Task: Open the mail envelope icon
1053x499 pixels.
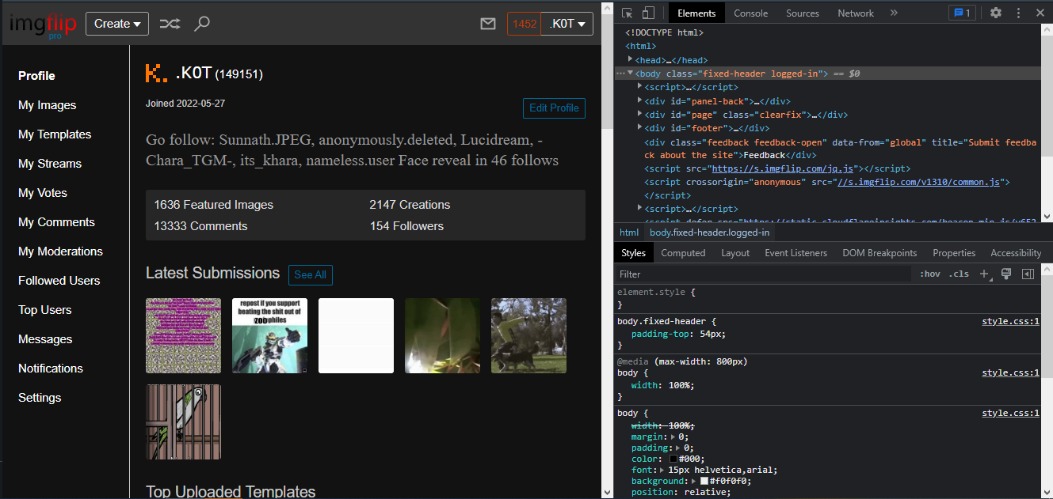Action: click(x=488, y=24)
